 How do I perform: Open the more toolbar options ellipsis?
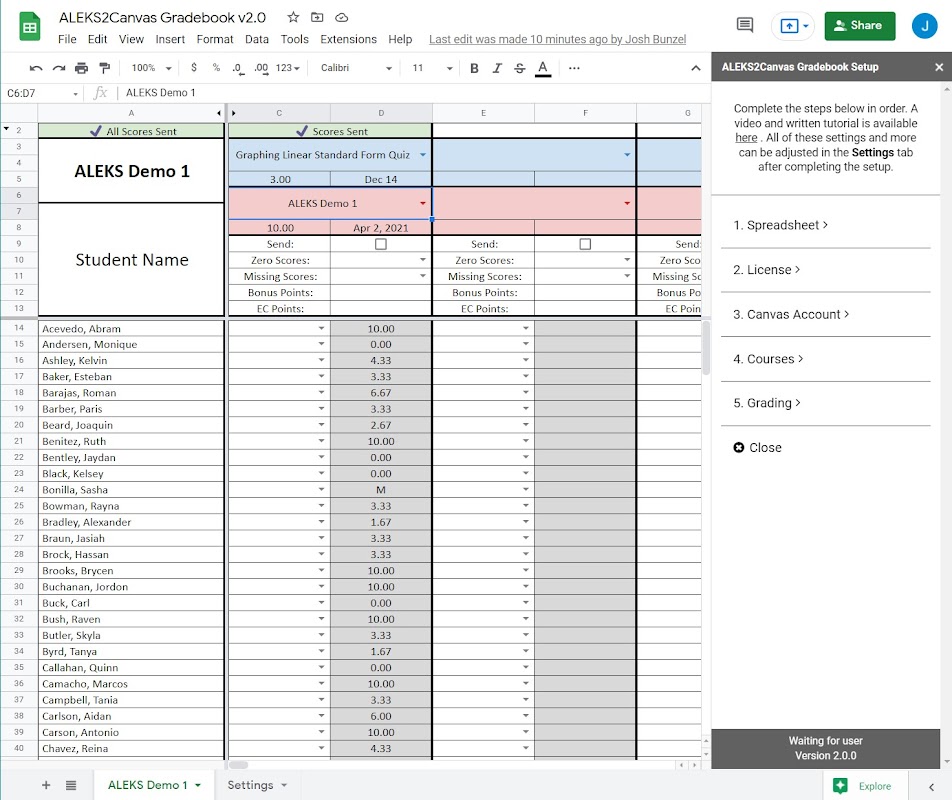[x=574, y=68]
